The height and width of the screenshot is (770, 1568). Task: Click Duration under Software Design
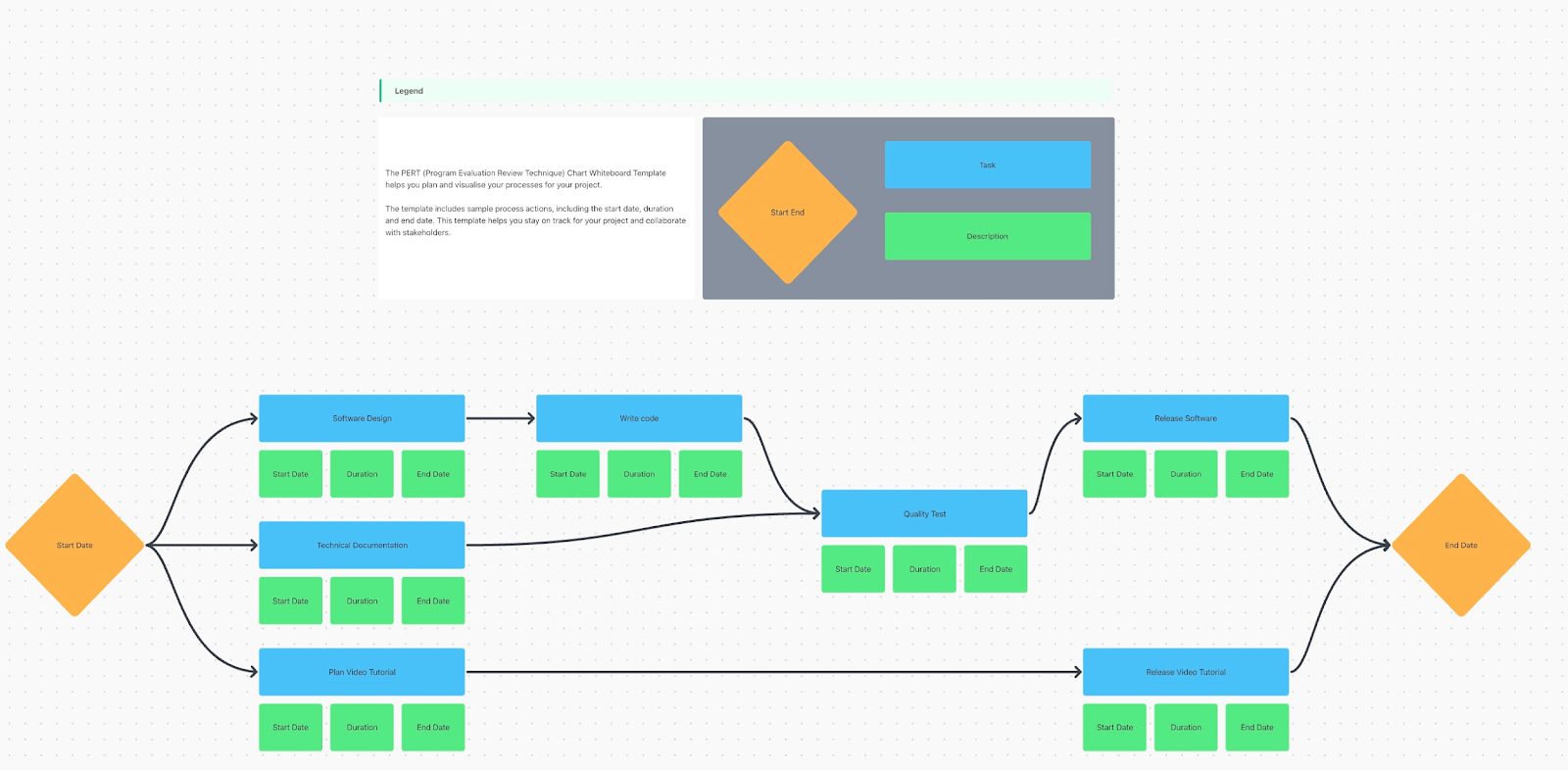click(x=362, y=474)
